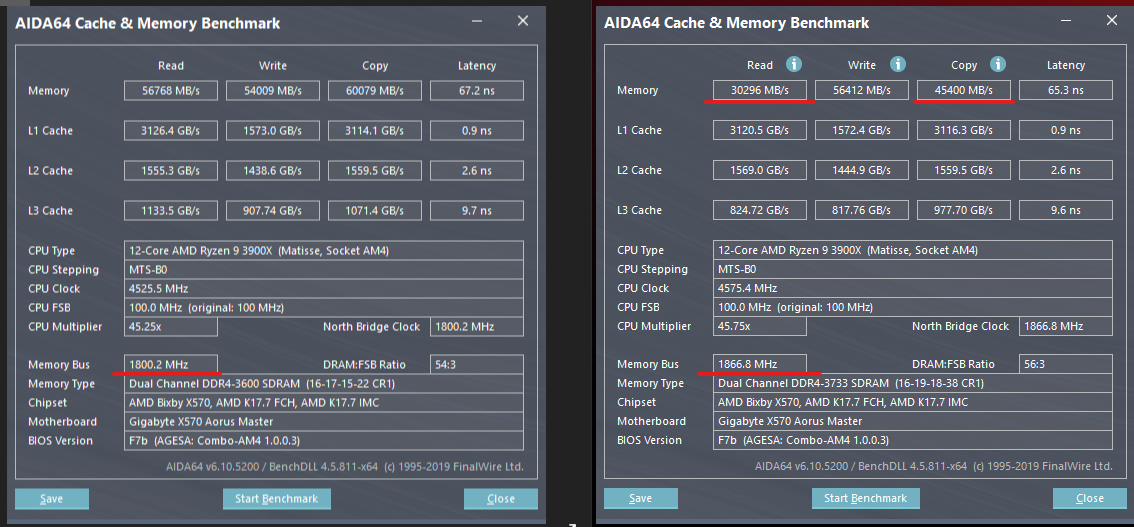Click L3 Cache write 907.74 GB/s
This screenshot has width=1134, height=527.
(273, 210)
